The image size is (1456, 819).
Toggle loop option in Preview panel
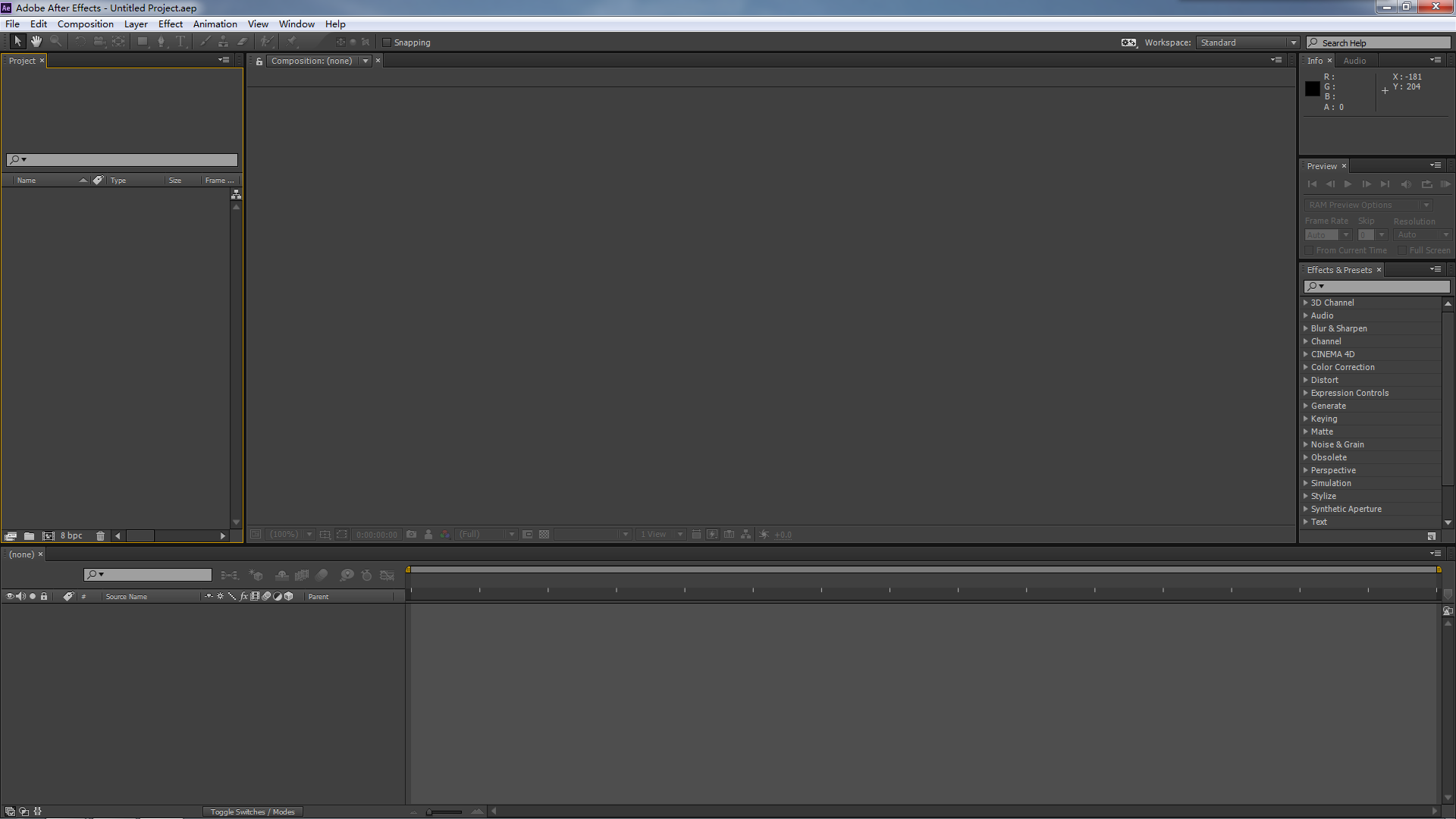tap(1426, 184)
